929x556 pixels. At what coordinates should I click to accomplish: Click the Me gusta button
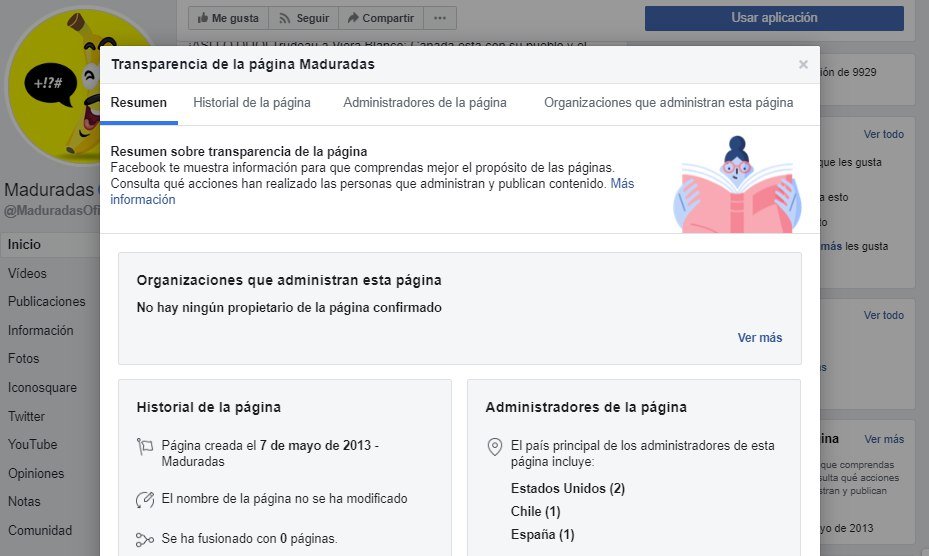click(x=228, y=18)
